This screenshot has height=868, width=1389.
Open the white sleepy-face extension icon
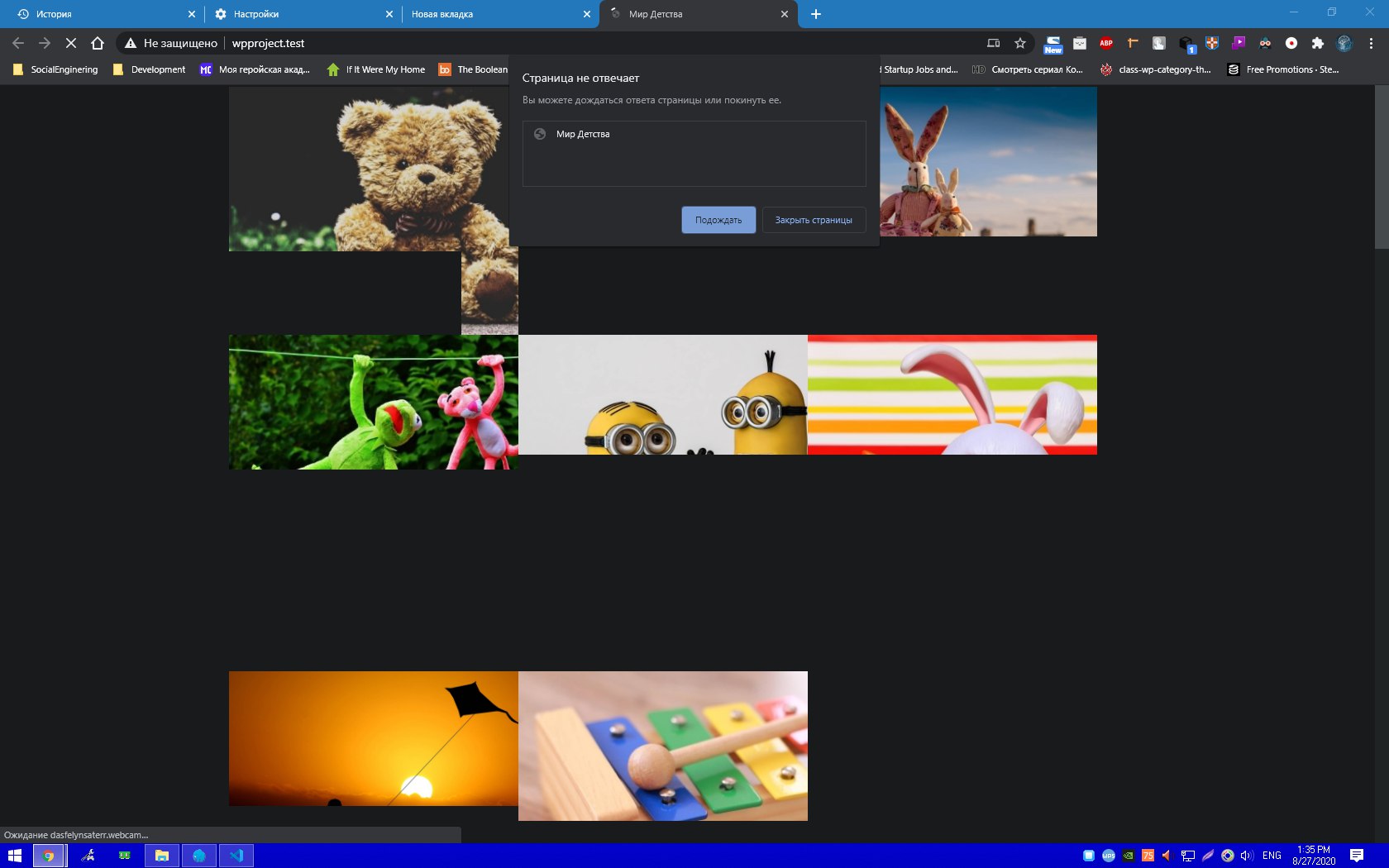pos(1080,43)
